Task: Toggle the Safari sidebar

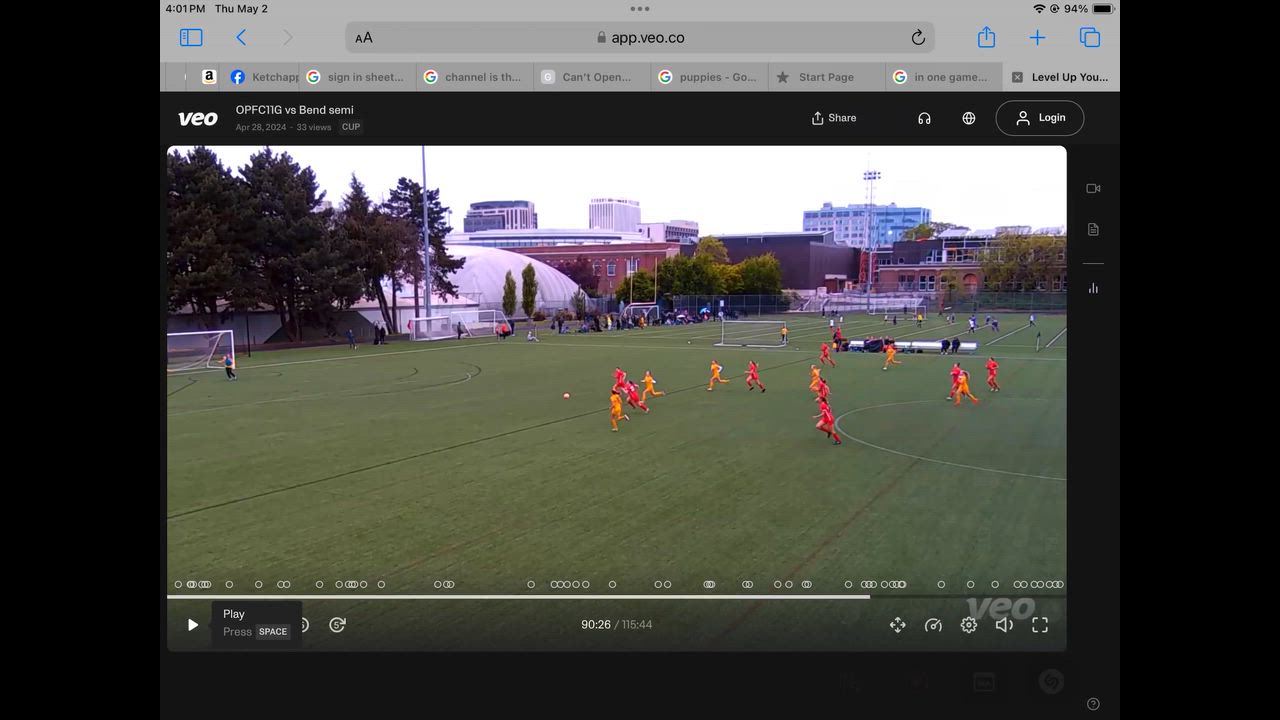Action: point(191,38)
